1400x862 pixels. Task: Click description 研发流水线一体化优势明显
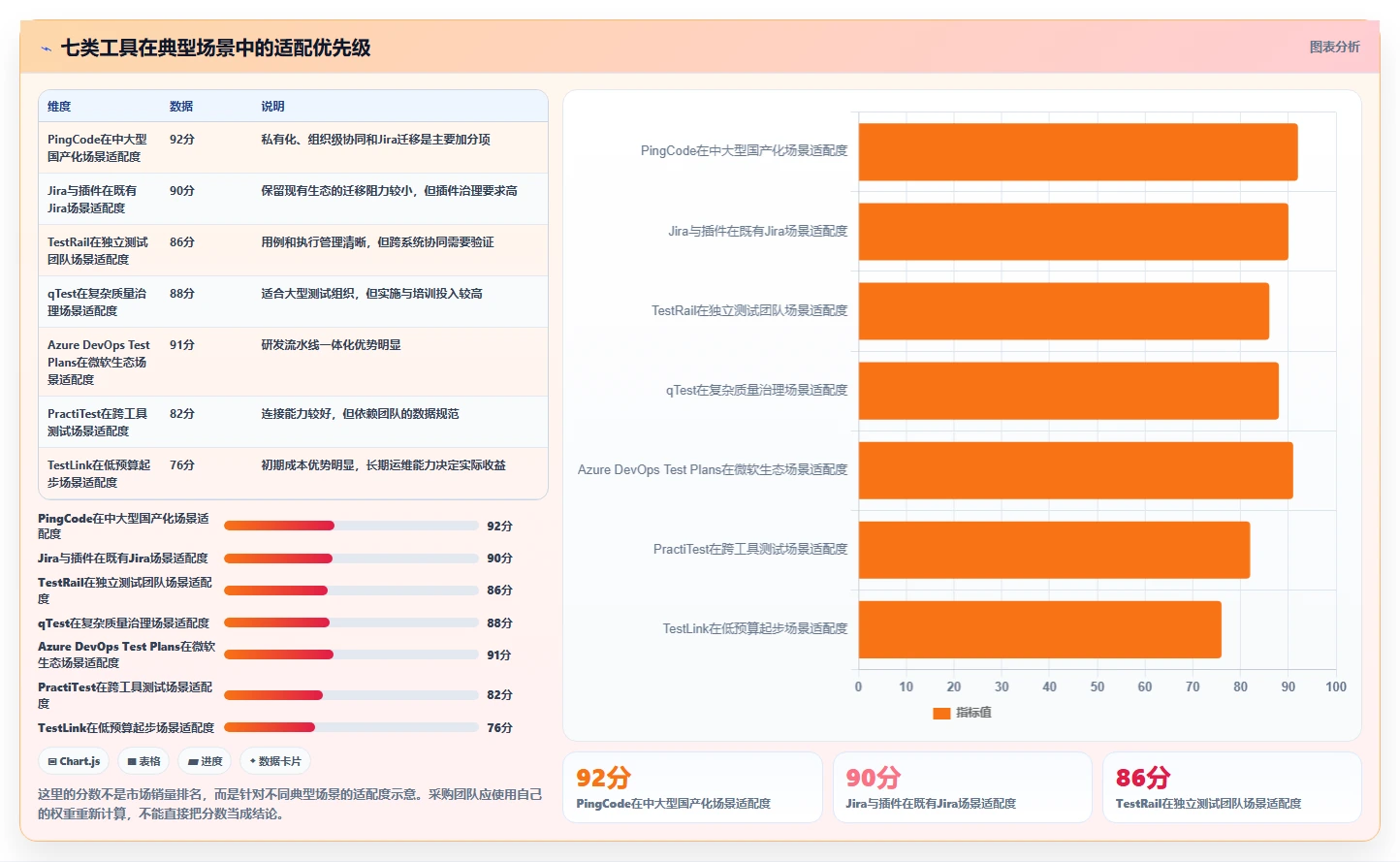[x=331, y=345]
